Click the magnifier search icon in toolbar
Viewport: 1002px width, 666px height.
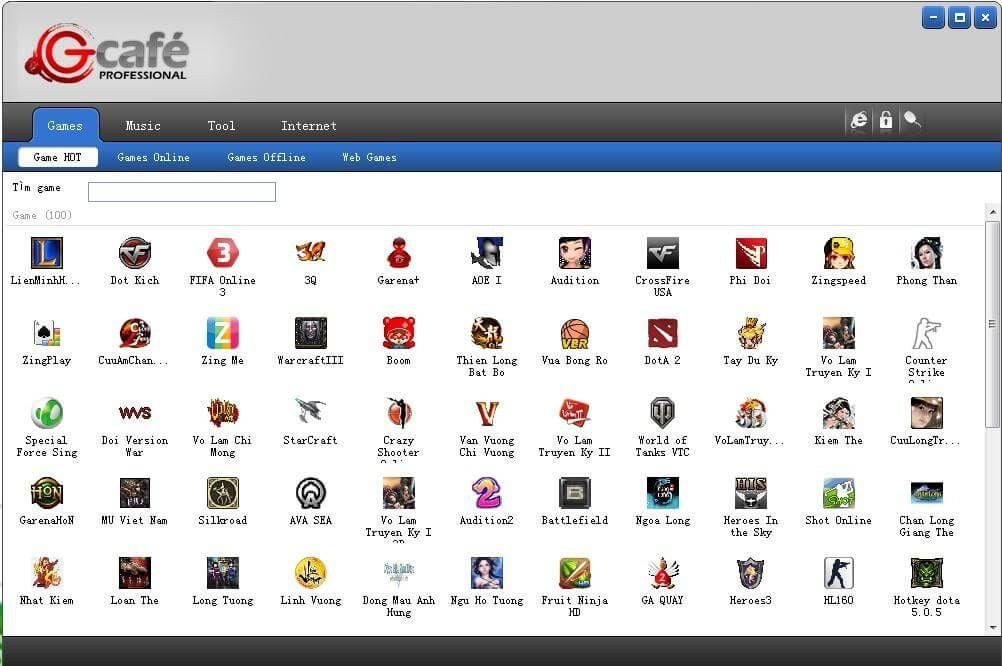(x=912, y=120)
